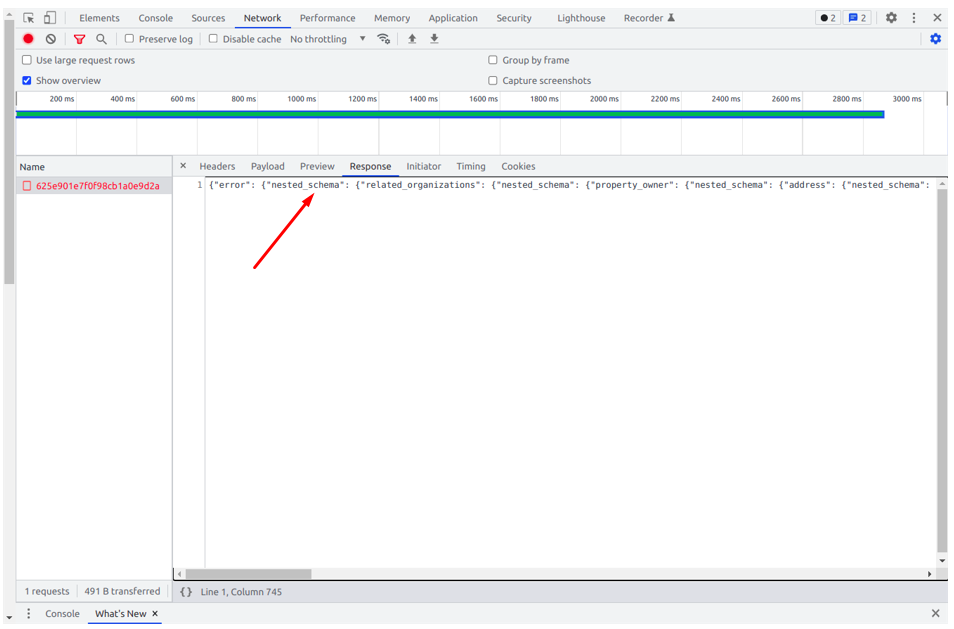Image resolution: width=954 pixels, height=629 pixels.
Task: Stop recording network log
Action: (28, 39)
